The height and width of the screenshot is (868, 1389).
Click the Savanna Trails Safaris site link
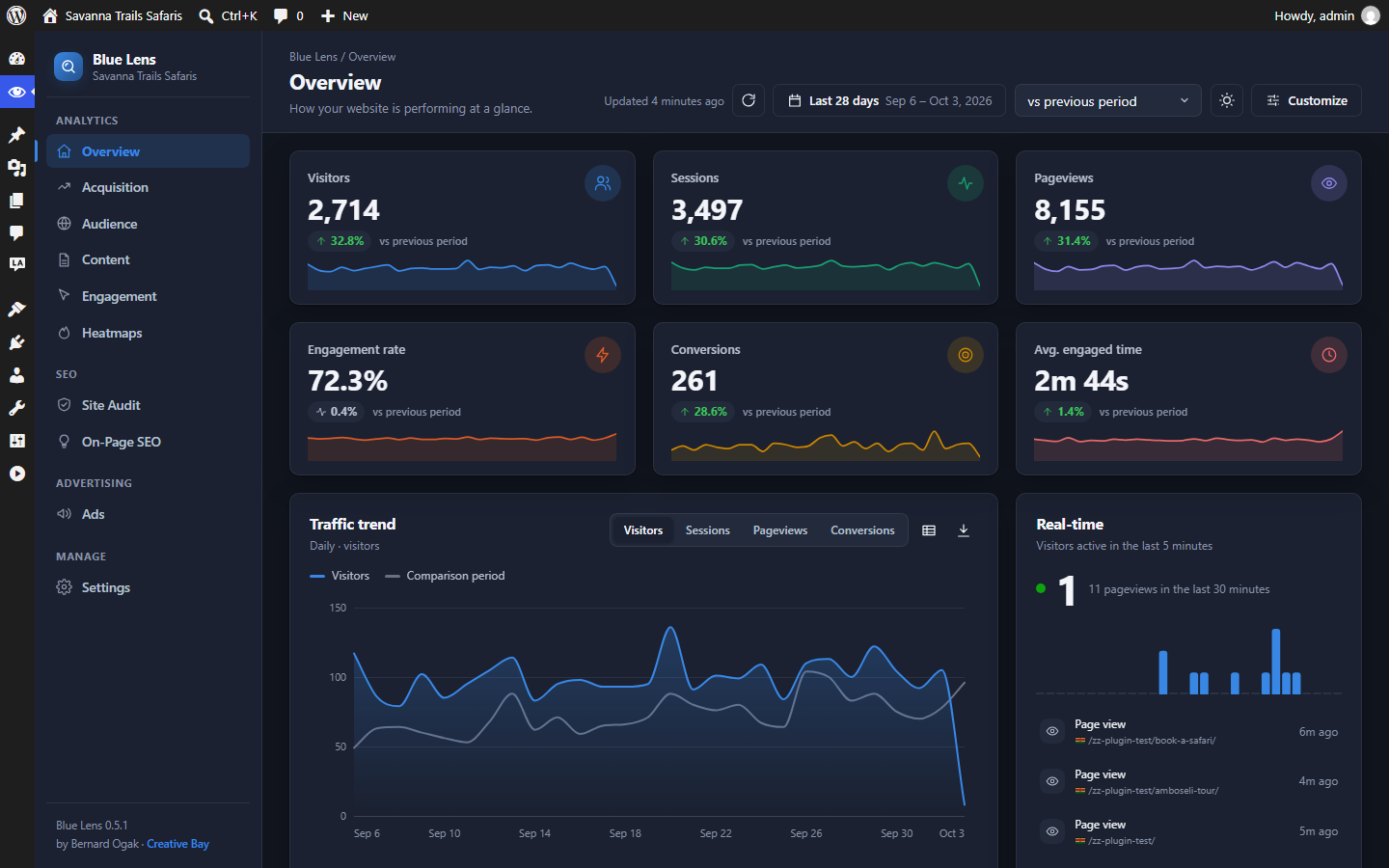click(x=113, y=15)
